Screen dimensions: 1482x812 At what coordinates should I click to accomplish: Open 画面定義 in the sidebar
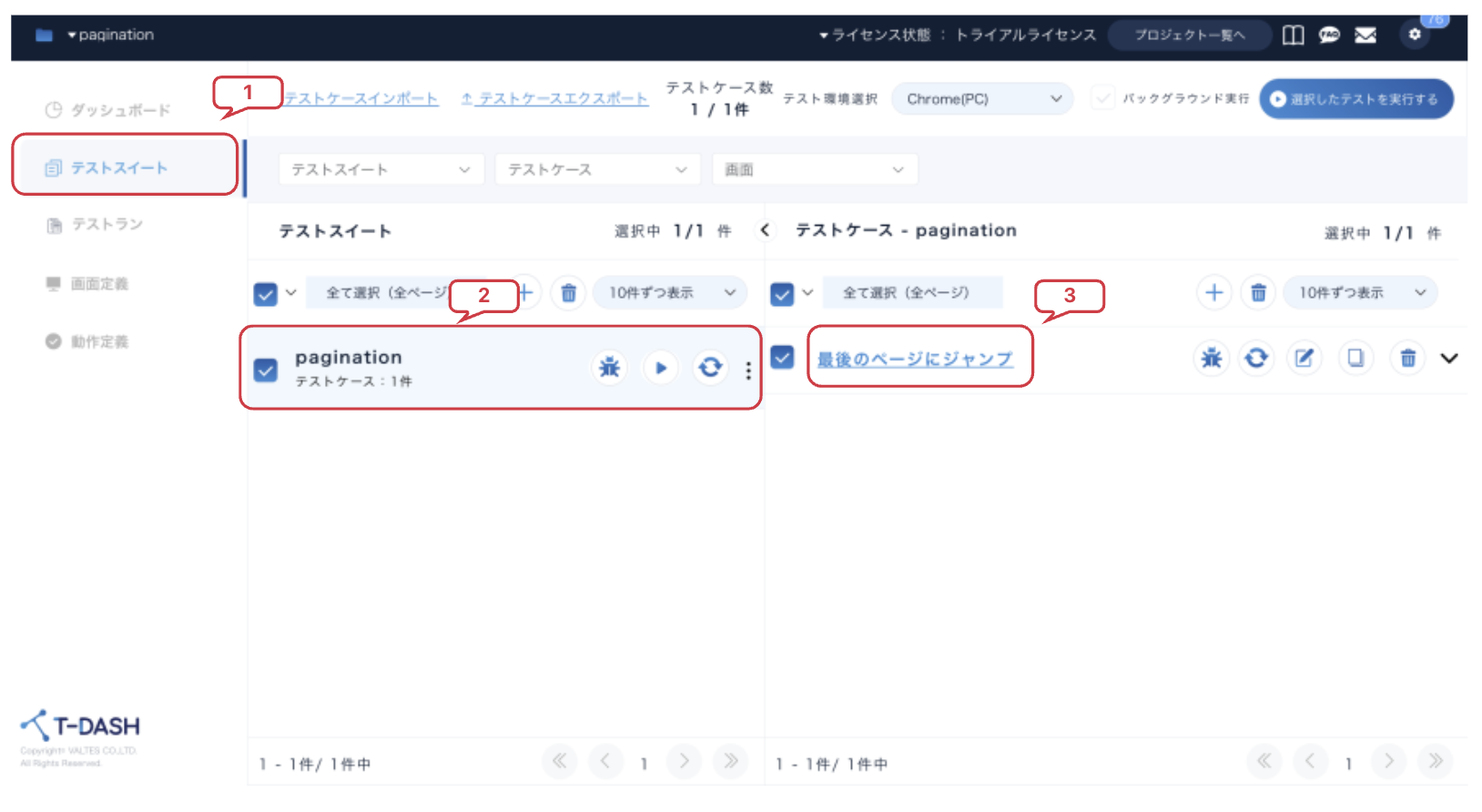pyautogui.click(x=87, y=283)
